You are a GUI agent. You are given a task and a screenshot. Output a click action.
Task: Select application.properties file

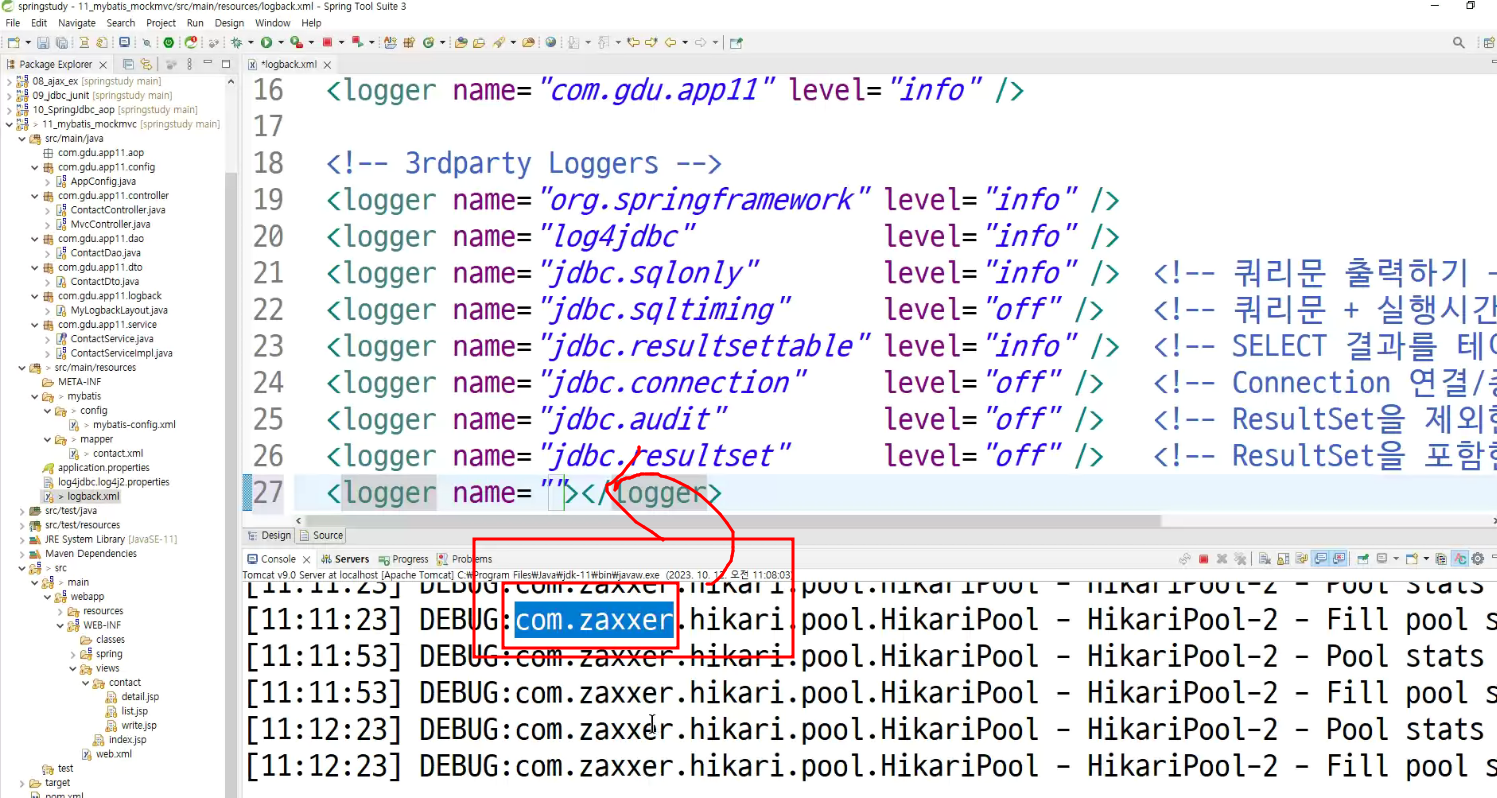103,467
